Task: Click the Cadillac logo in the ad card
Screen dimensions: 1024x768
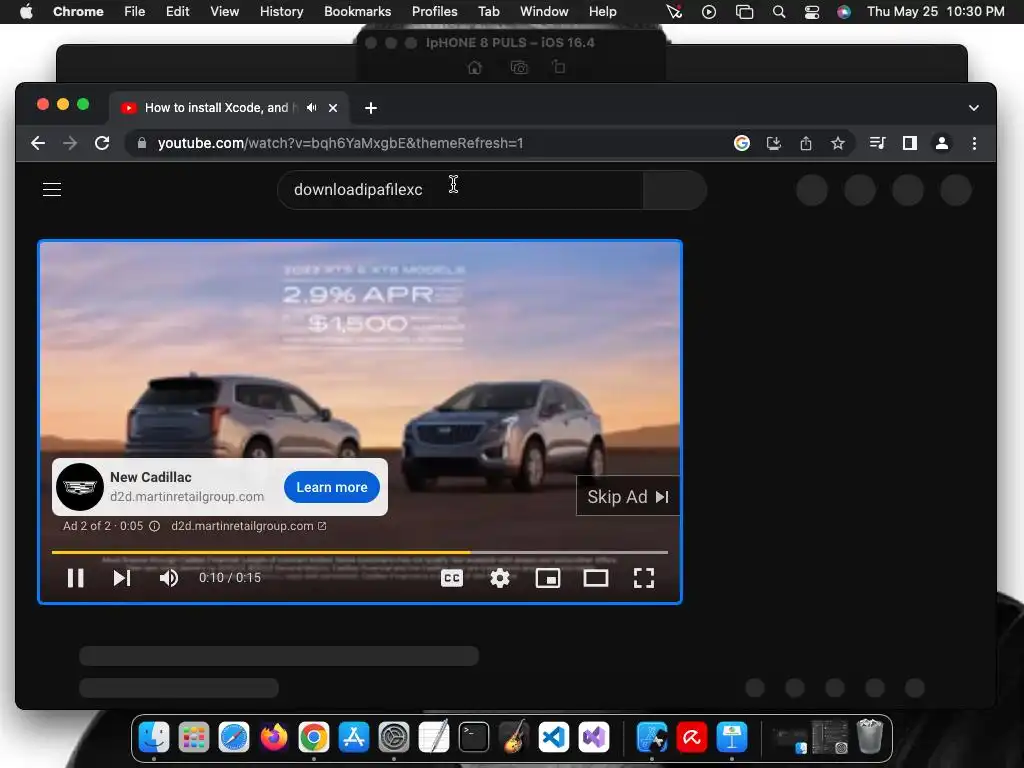Action: tap(80, 487)
